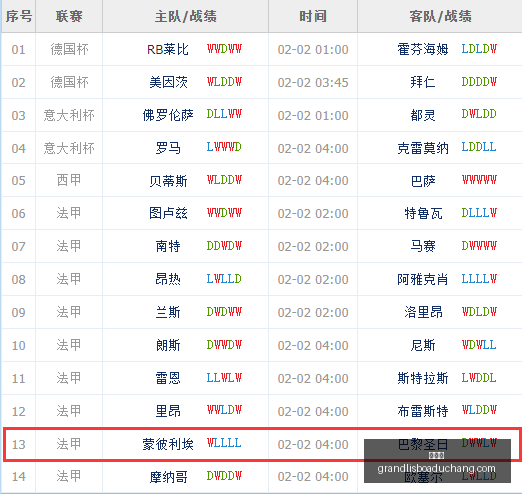Open away team 拜仁
The image size is (522, 494).
point(423,82)
